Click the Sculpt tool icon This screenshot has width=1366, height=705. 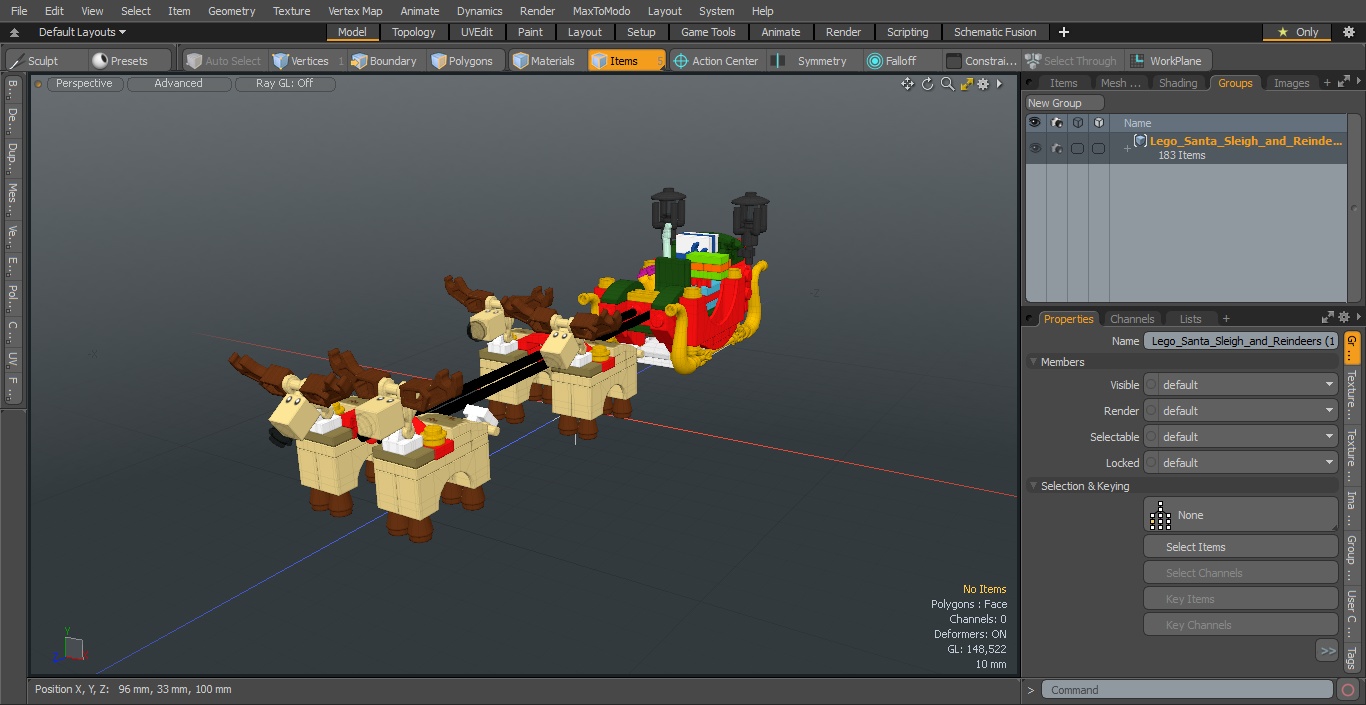(x=16, y=61)
